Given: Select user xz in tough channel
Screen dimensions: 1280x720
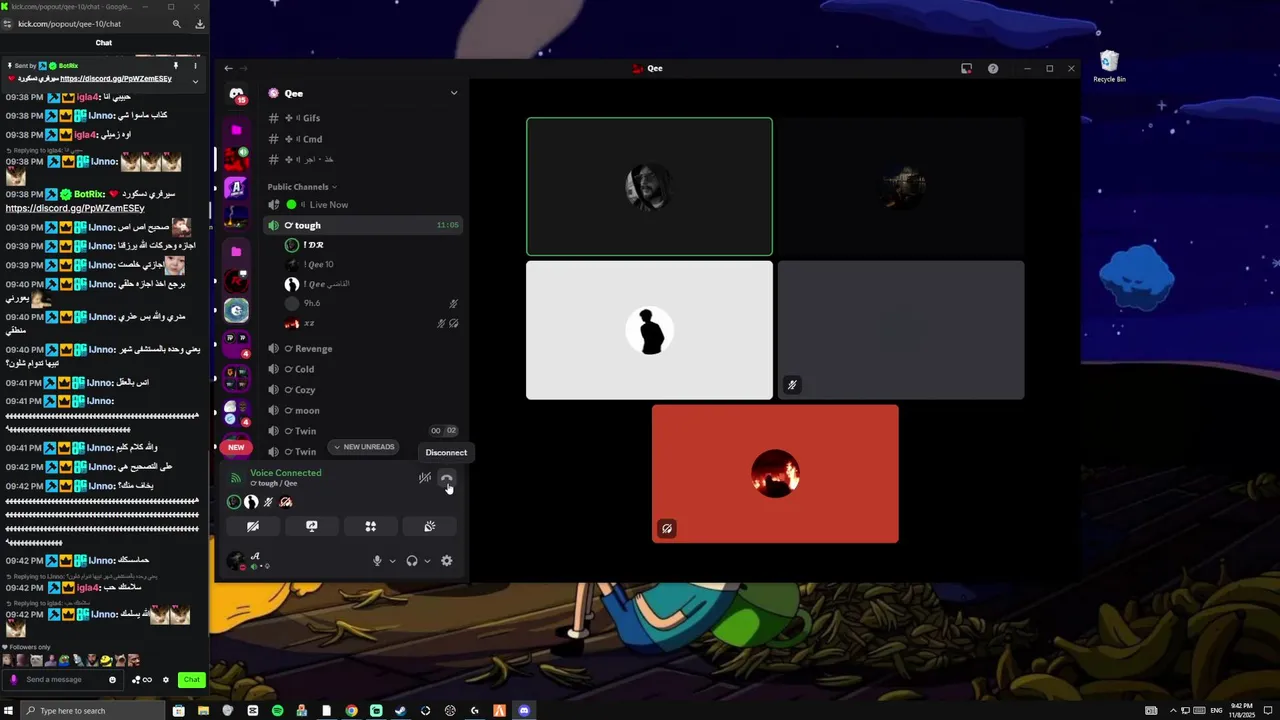Looking at the screenshot, I should click(x=370, y=323).
